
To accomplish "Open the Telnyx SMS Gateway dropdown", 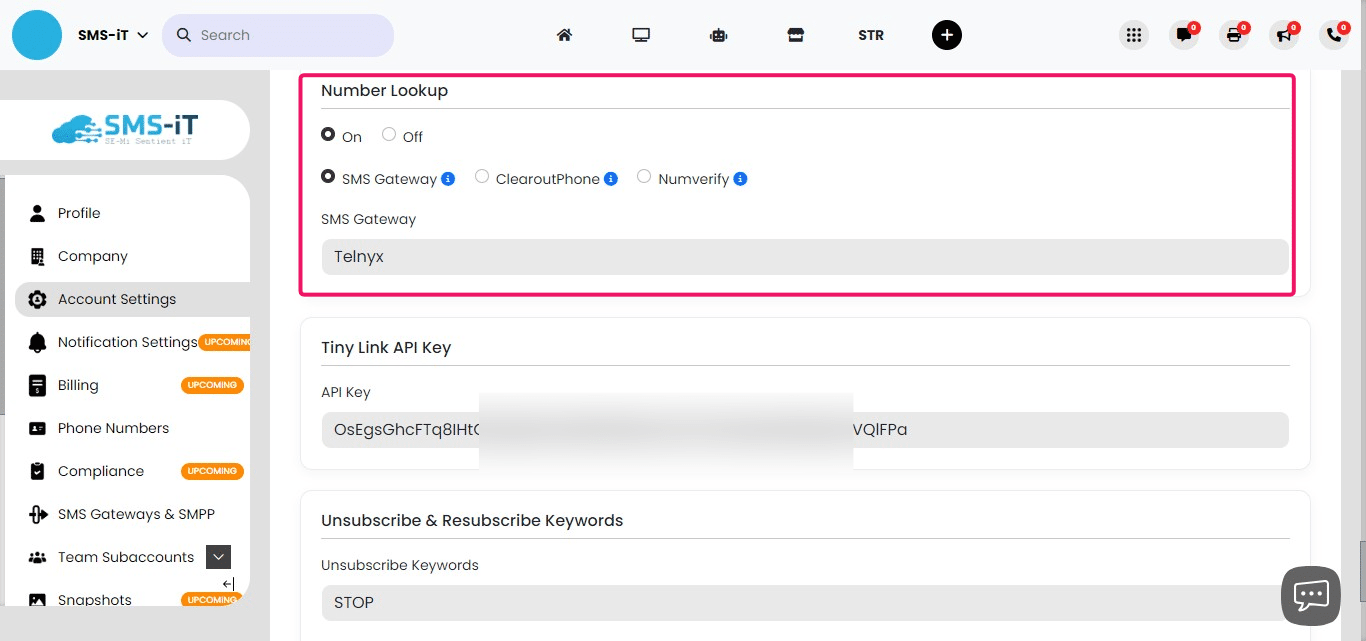I will [805, 256].
